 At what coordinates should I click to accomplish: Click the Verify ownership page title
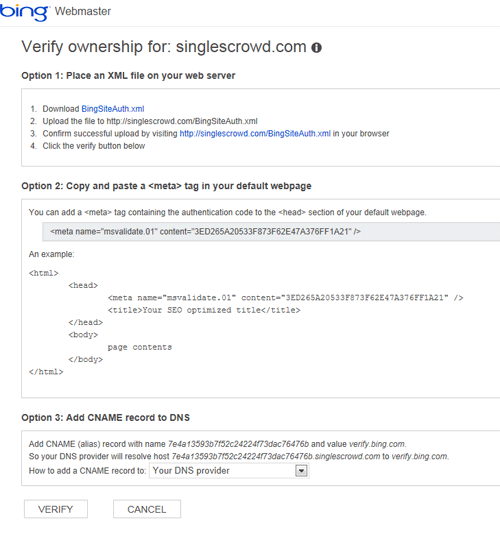[164, 47]
